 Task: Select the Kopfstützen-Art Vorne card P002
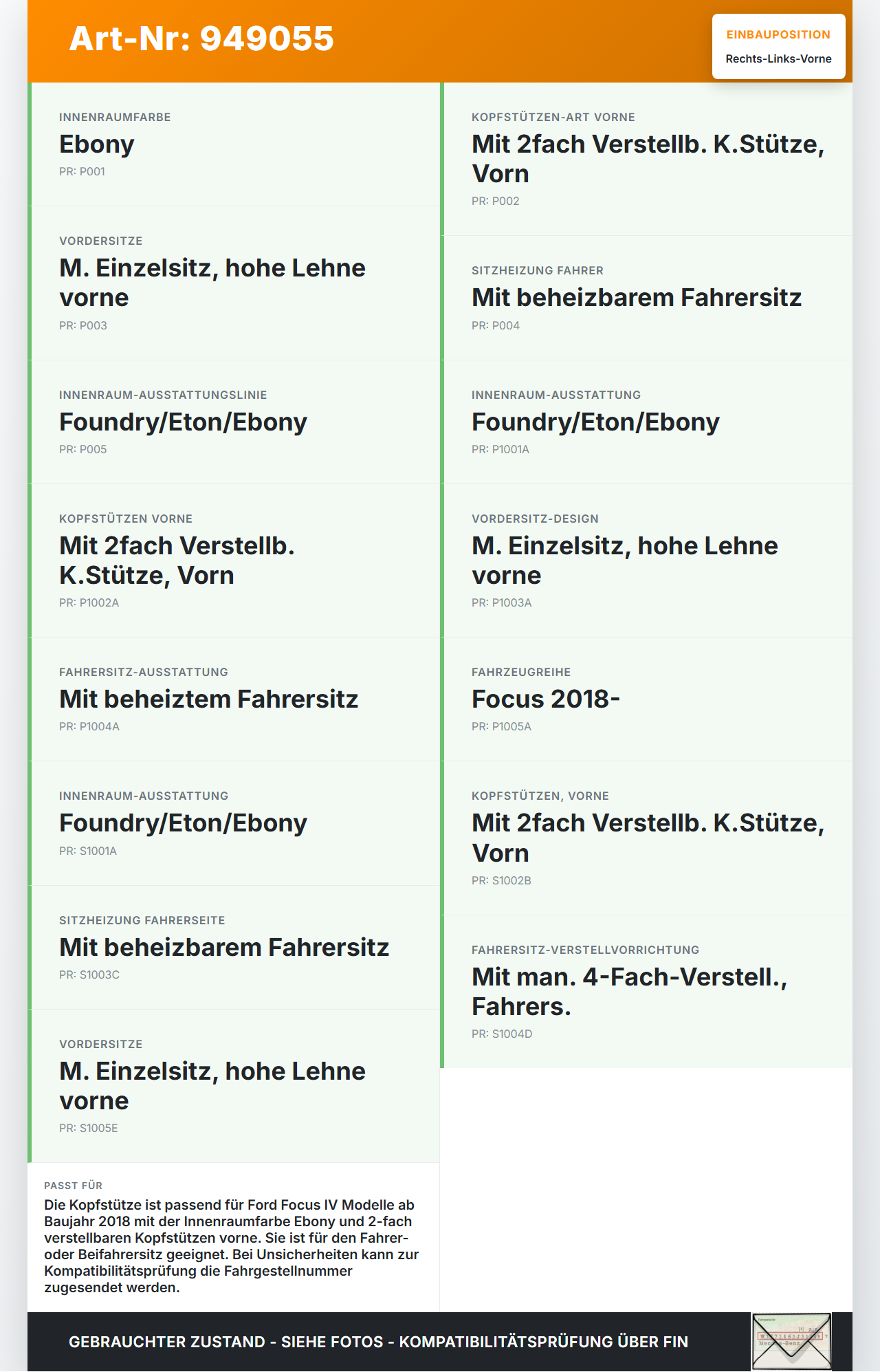click(646, 159)
